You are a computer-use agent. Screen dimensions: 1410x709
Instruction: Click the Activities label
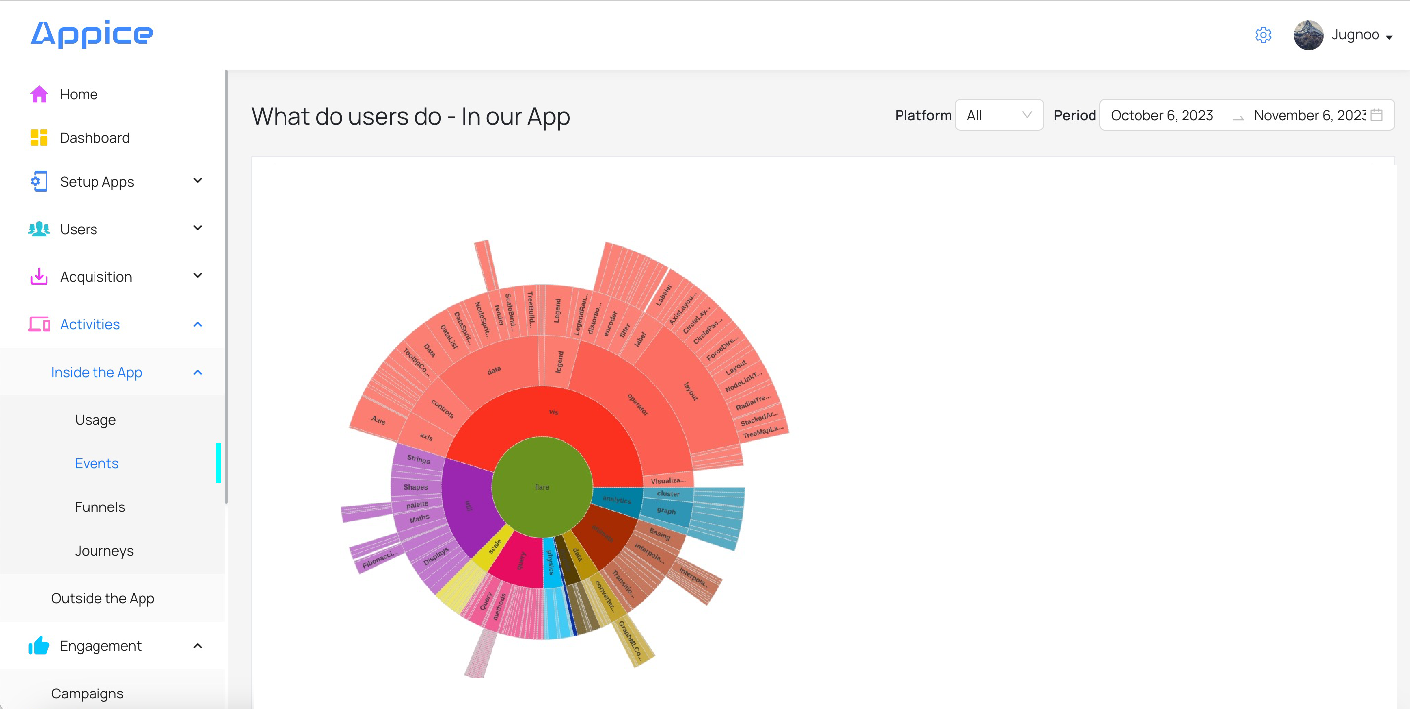pyautogui.click(x=90, y=324)
